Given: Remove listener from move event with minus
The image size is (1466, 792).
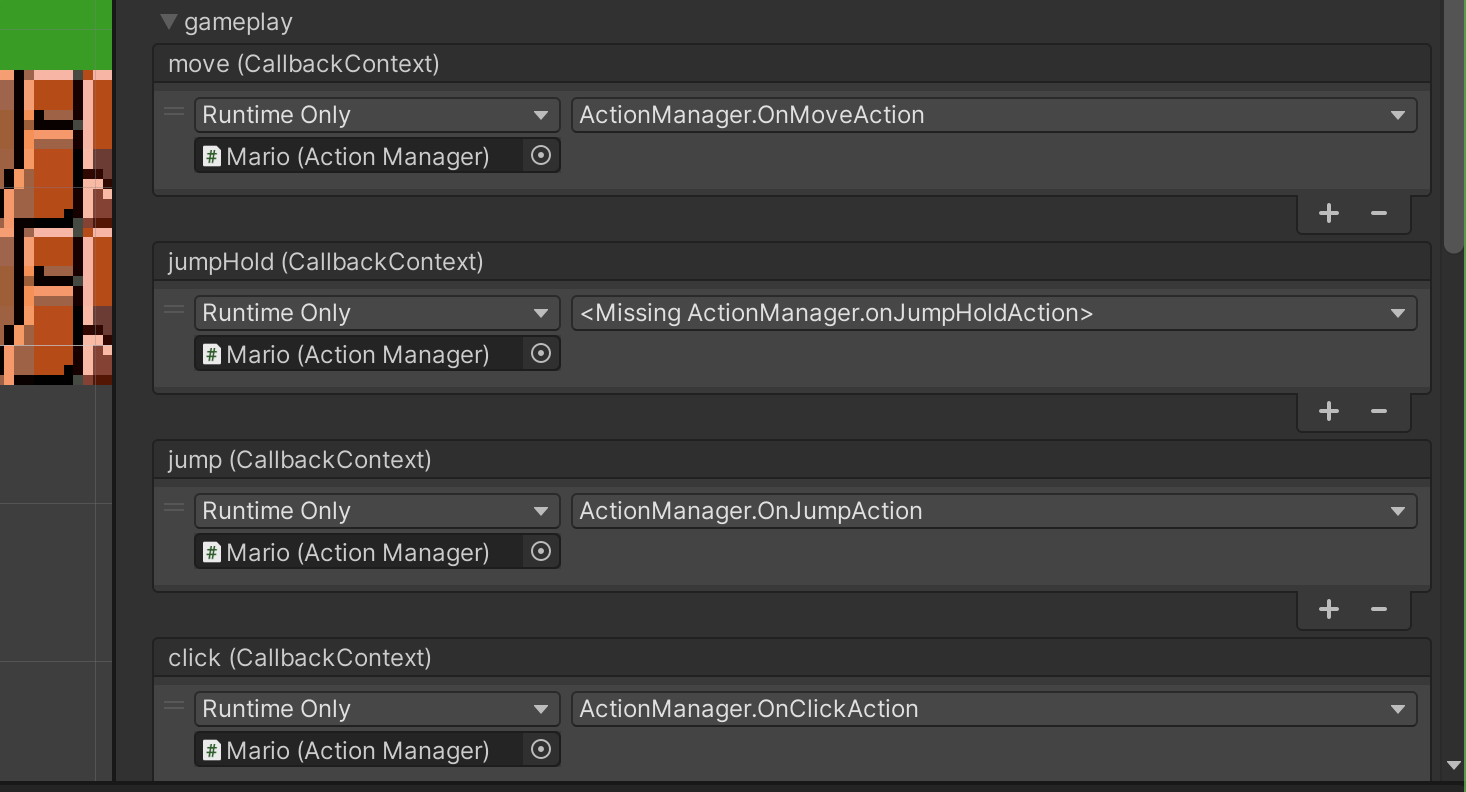Looking at the screenshot, I should [x=1379, y=213].
